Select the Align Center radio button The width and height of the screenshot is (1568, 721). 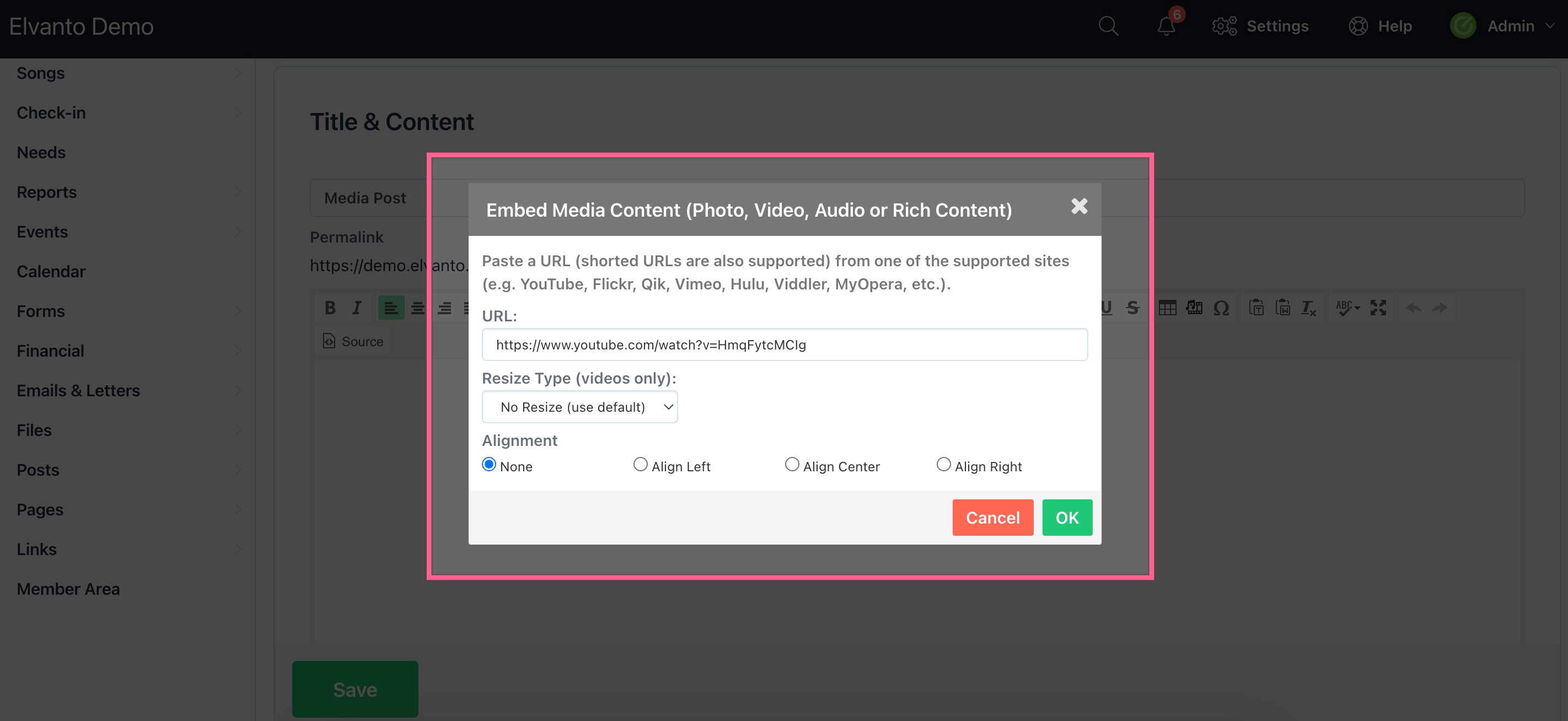792,464
